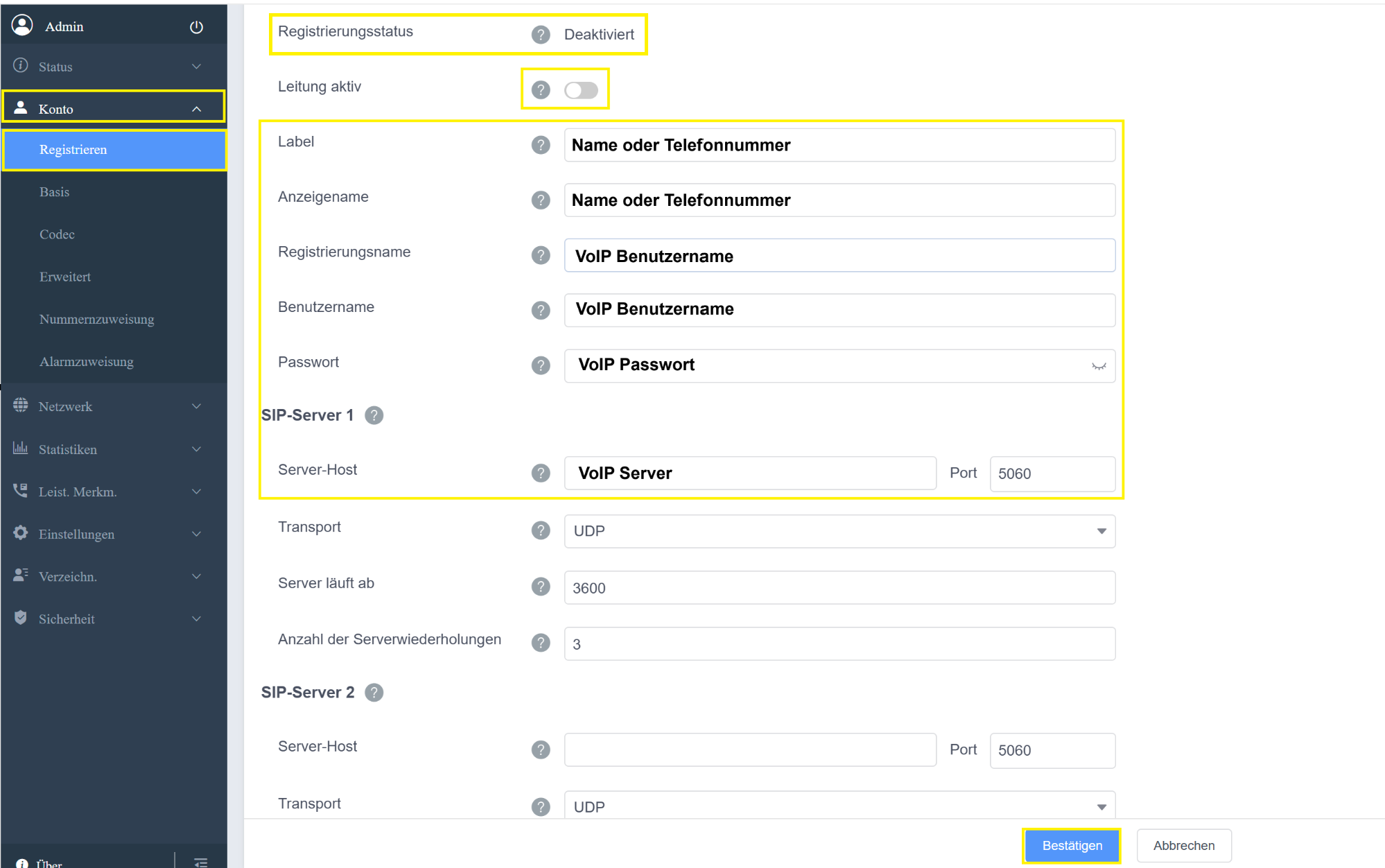
Task: Click help icon for Server läuft ab
Action: click(x=541, y=587)
